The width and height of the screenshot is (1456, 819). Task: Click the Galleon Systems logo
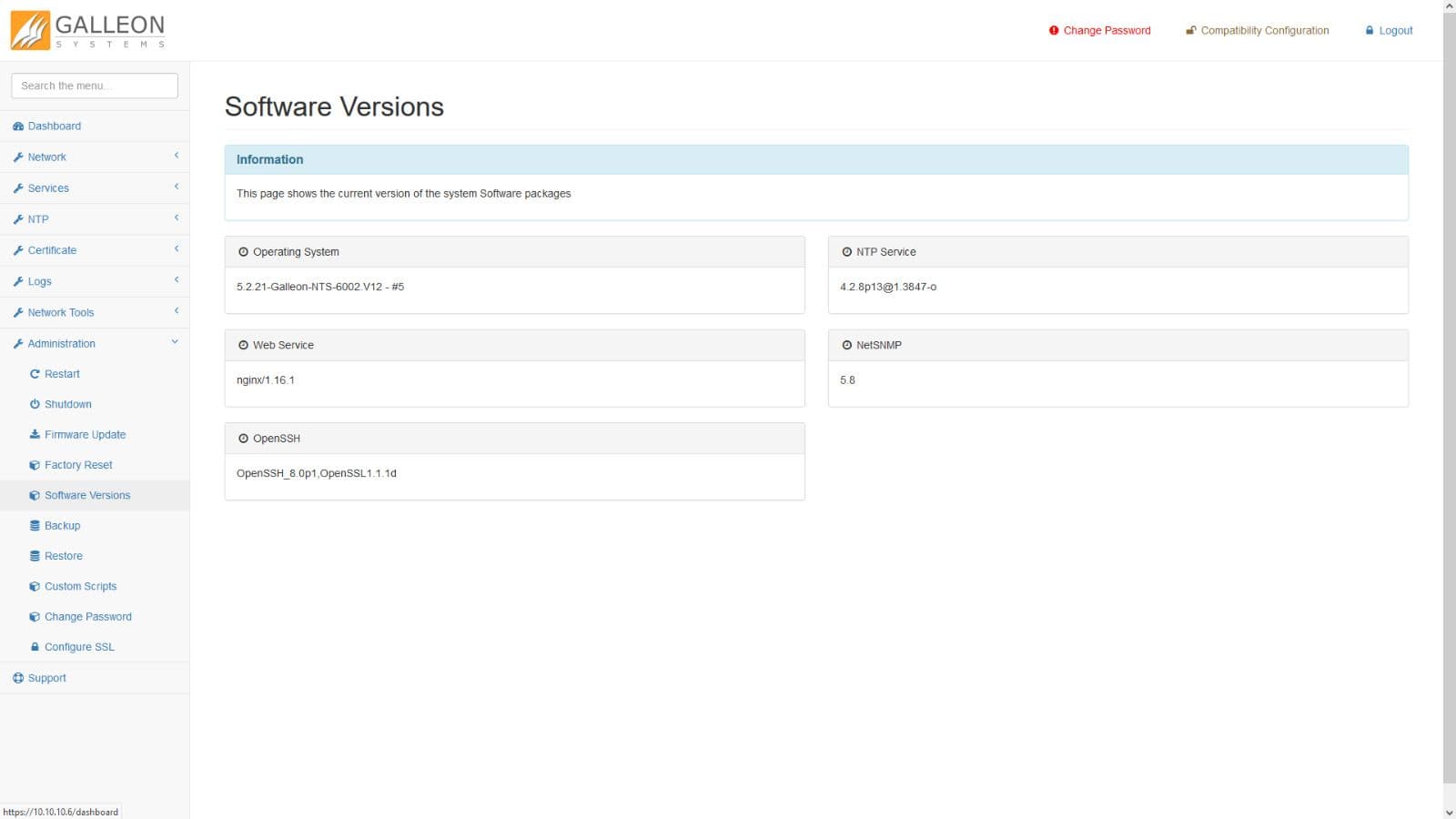point(88,31)
